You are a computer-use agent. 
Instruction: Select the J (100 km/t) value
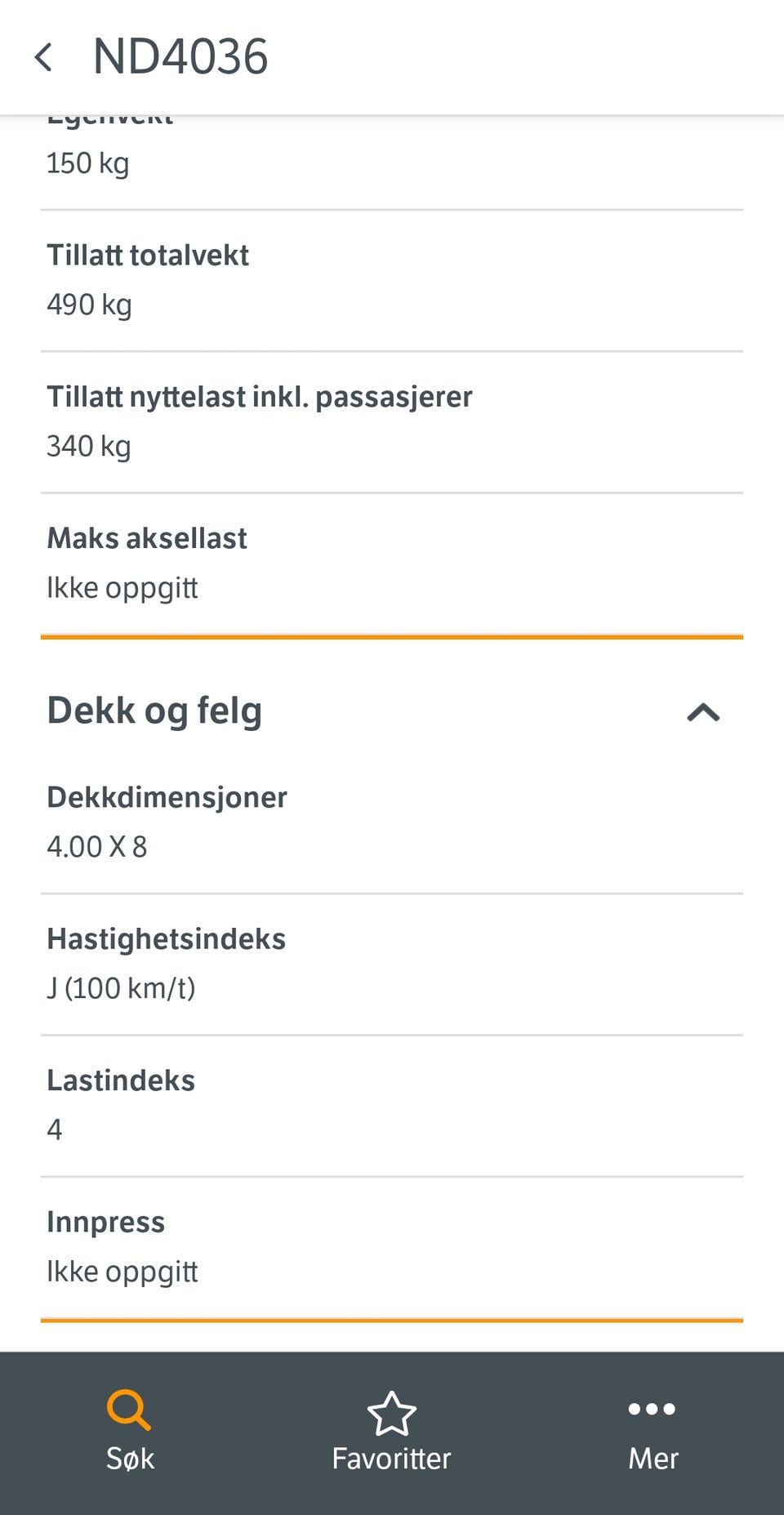121,988
